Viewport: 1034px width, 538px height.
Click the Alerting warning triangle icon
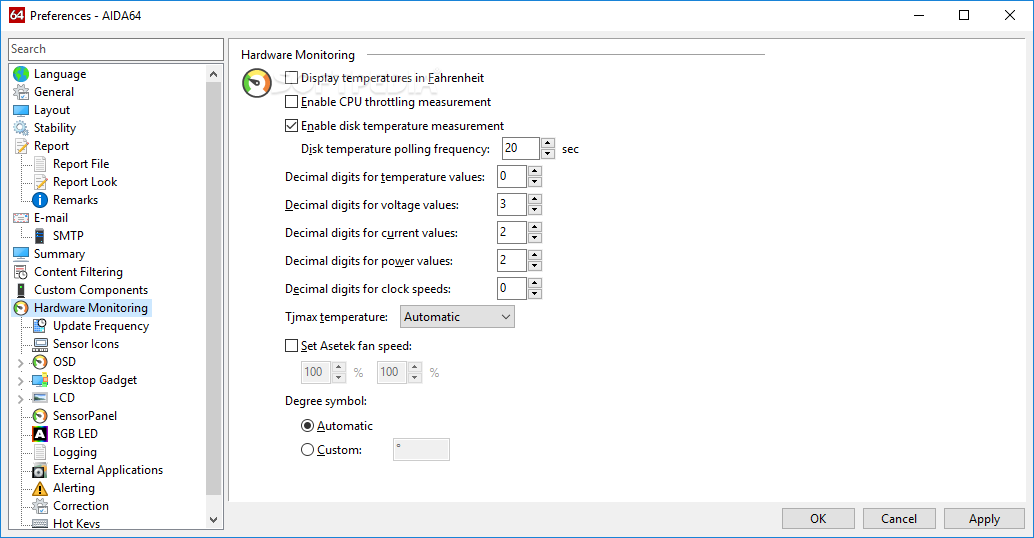click(40, 488)
